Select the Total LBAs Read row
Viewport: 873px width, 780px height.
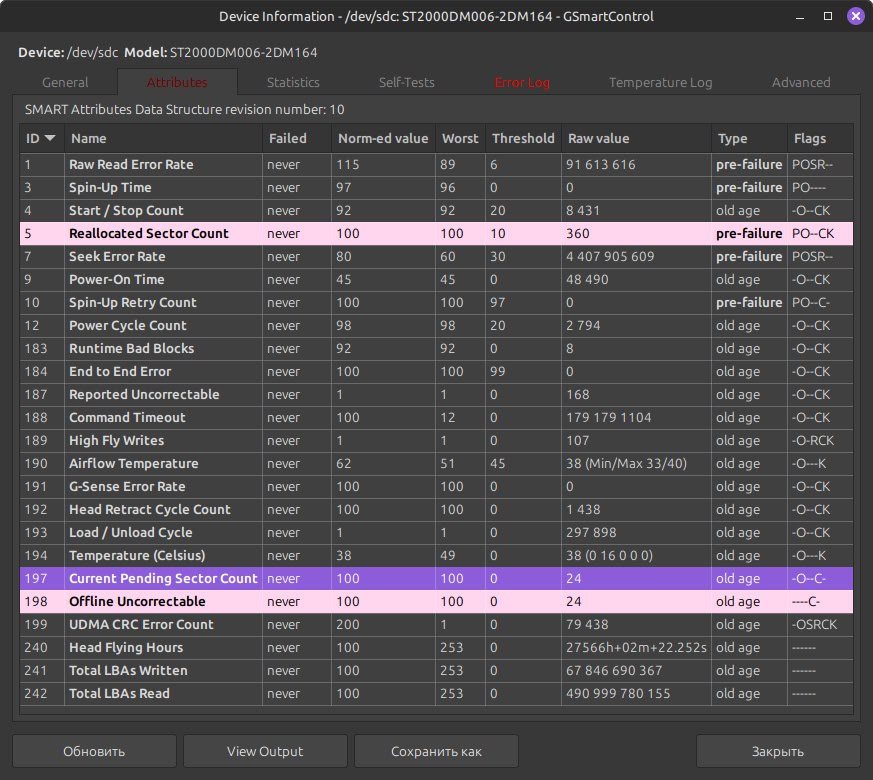[x=436, y=694]
